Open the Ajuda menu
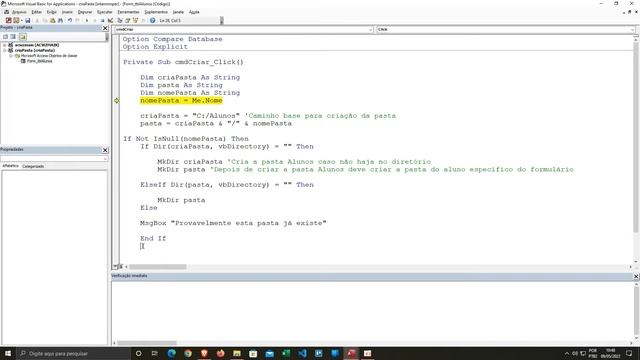This screenshot has height=360, width=640. pos(194,12)
